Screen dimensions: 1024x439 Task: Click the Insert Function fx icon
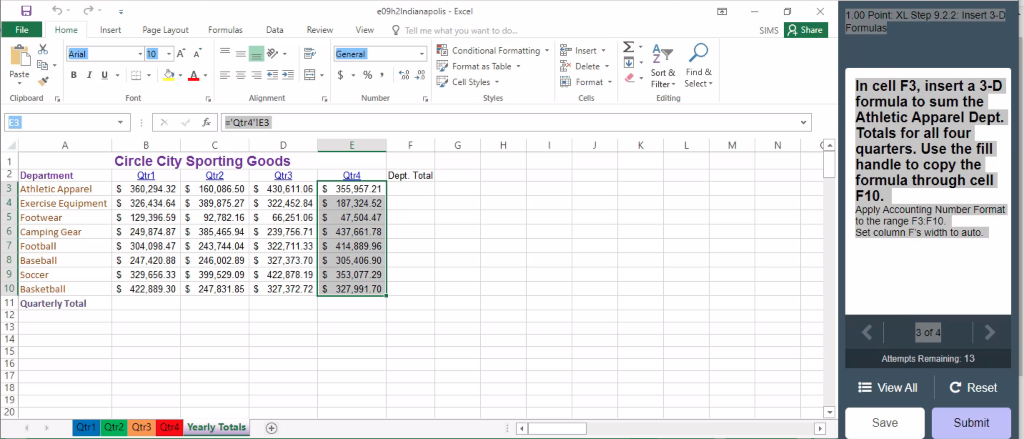click(x=206, y=122)
